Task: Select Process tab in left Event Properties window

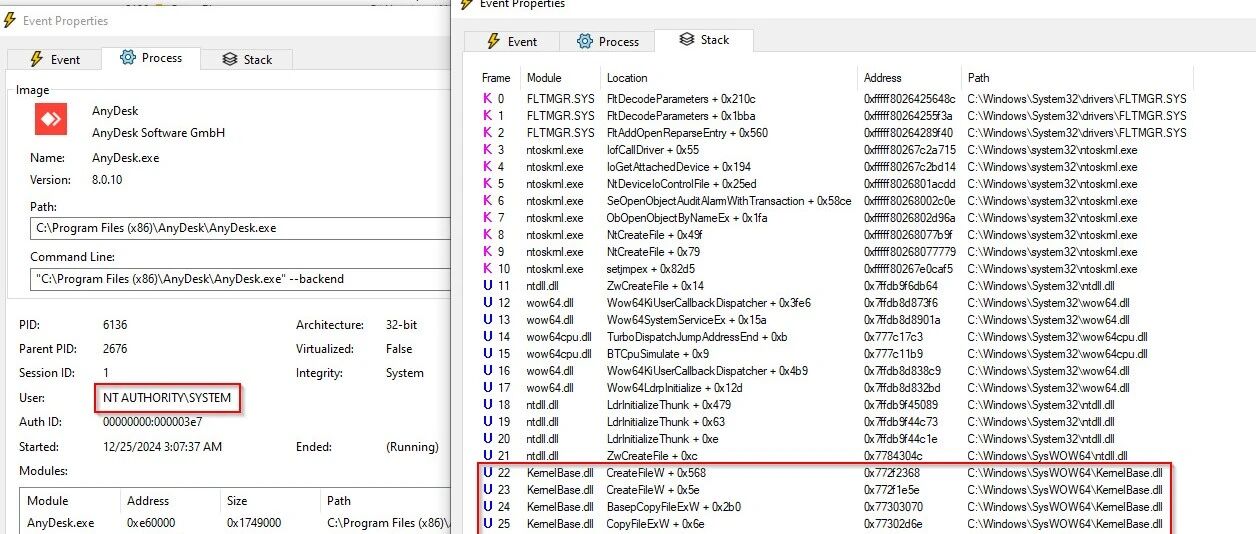Action: click(151, 57)
